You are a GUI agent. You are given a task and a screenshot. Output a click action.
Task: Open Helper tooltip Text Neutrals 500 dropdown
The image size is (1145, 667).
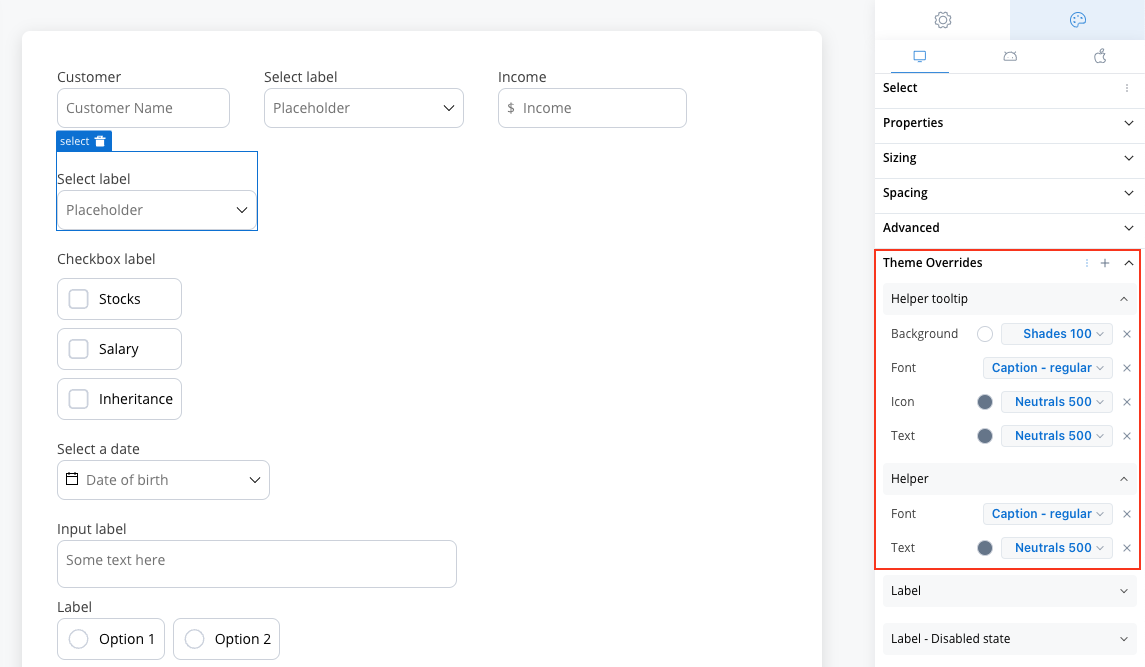[x=1057, y=436]
